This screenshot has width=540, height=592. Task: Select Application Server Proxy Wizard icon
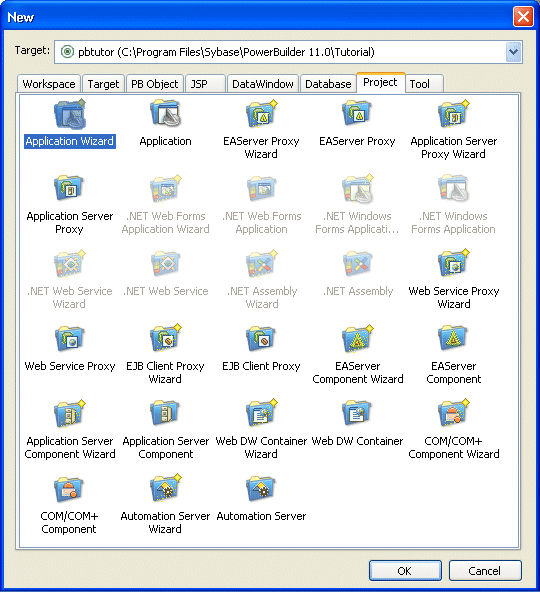(454, 113)
